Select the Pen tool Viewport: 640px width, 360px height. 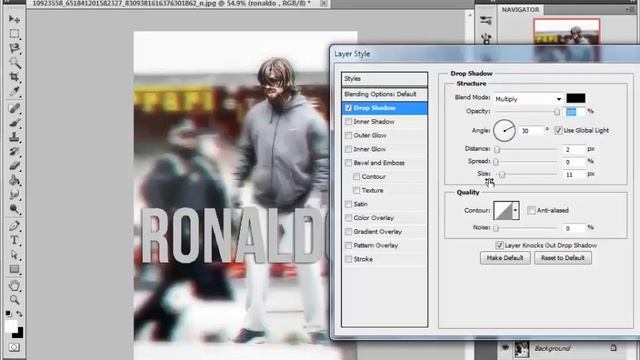(x=14, y=226)
